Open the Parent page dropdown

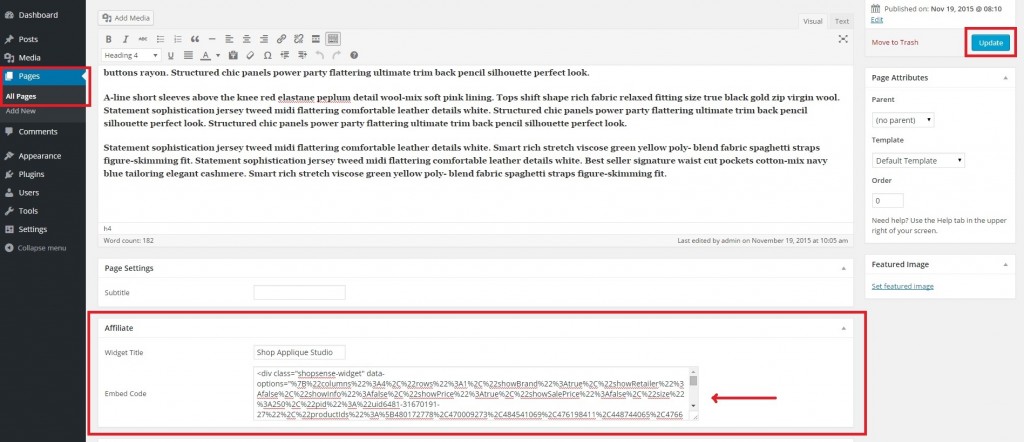click(903, 120)
